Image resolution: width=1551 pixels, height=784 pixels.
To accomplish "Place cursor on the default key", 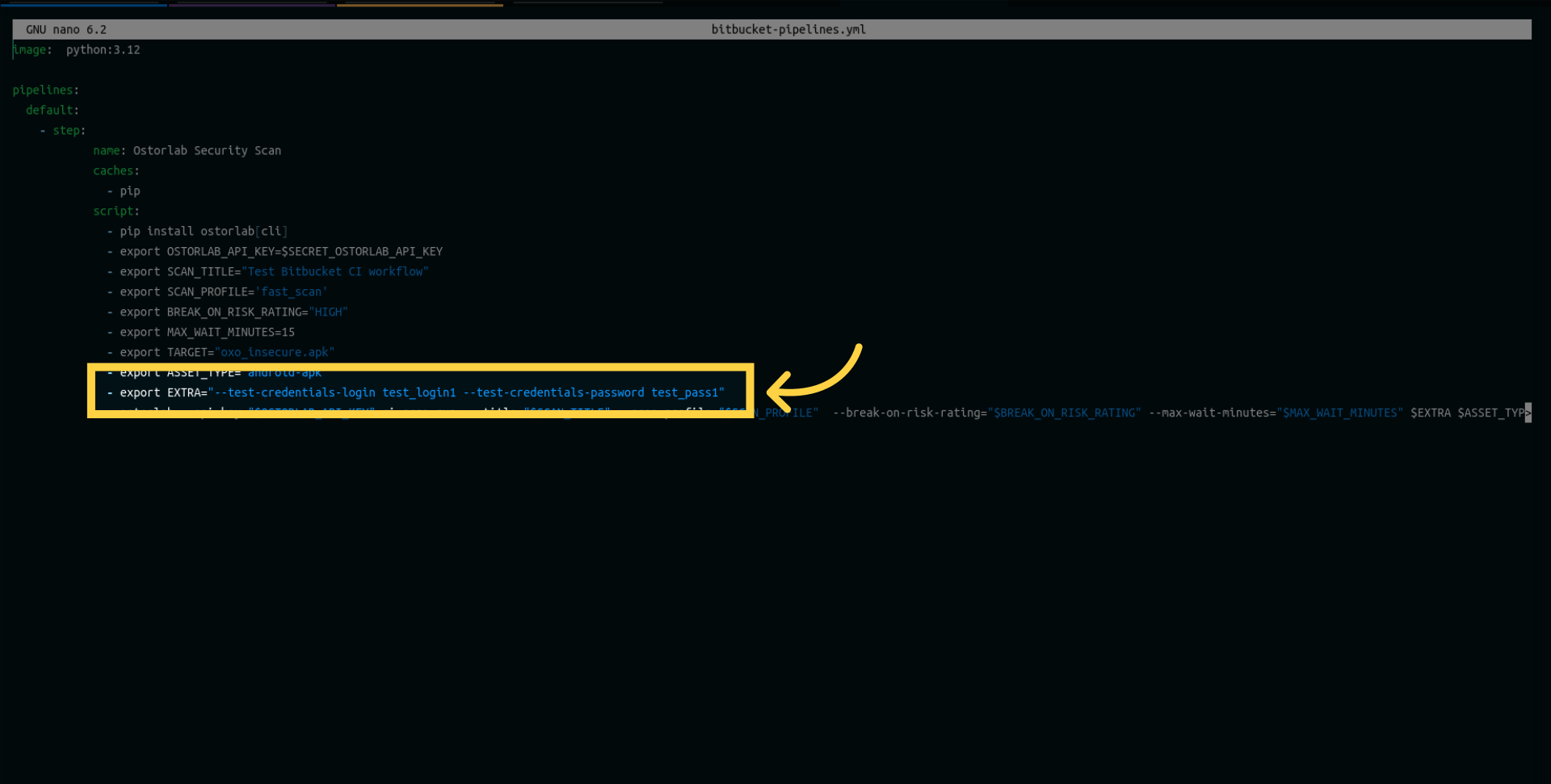I will click(x=49, y=111).
